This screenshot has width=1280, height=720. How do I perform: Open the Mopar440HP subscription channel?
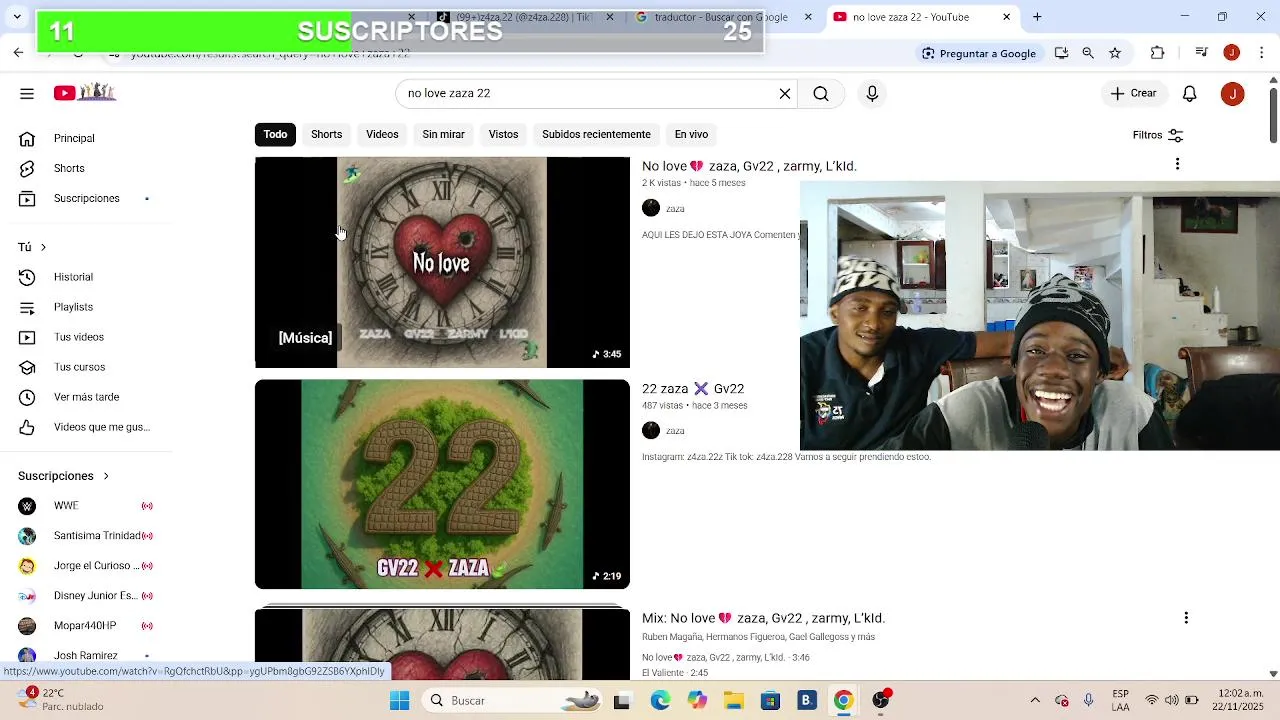click(85, 626)
